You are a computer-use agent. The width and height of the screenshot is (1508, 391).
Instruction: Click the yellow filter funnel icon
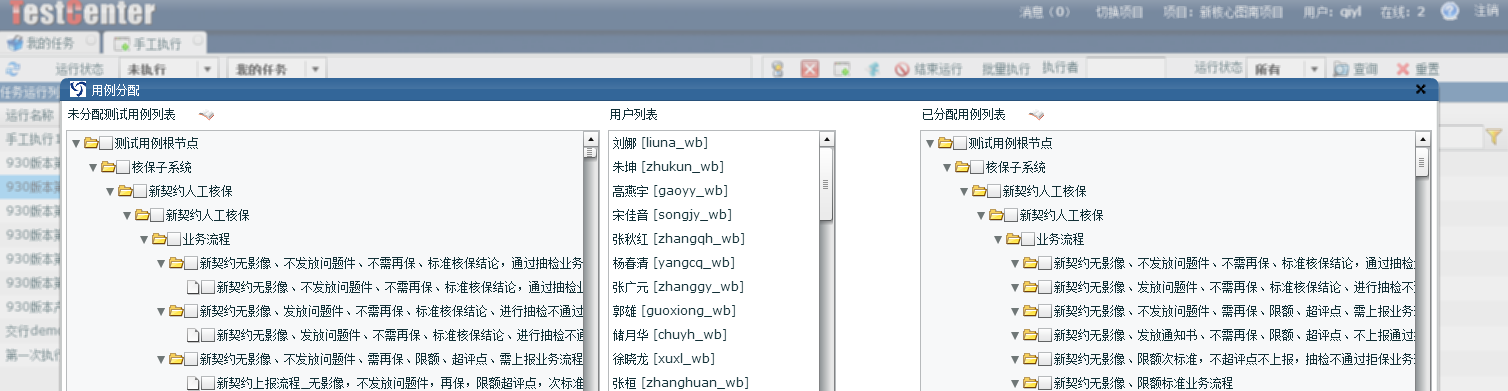pos(1494,136)
